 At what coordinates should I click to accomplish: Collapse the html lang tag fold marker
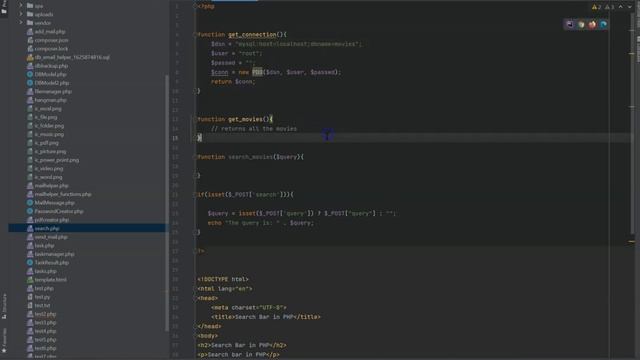[195, 289]
